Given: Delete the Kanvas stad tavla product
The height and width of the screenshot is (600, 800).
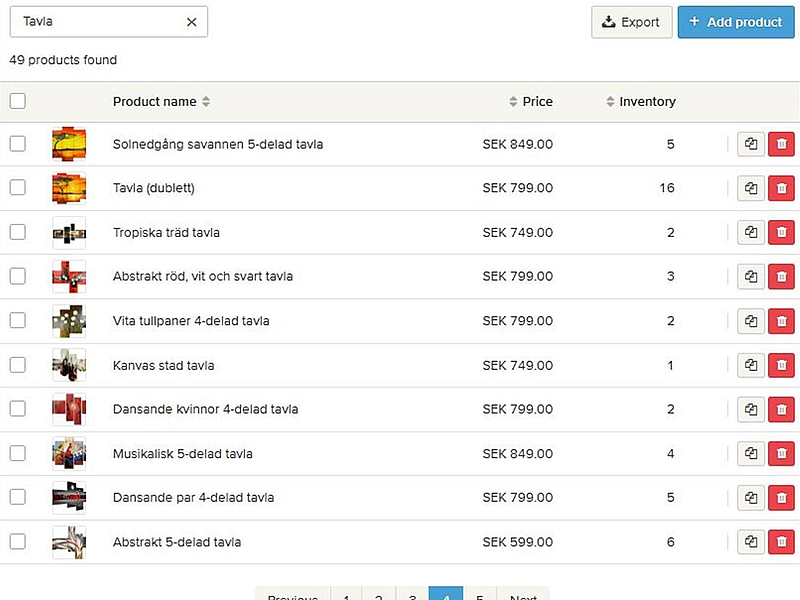Looking at the screenshot, I should [x=781, y=365].
